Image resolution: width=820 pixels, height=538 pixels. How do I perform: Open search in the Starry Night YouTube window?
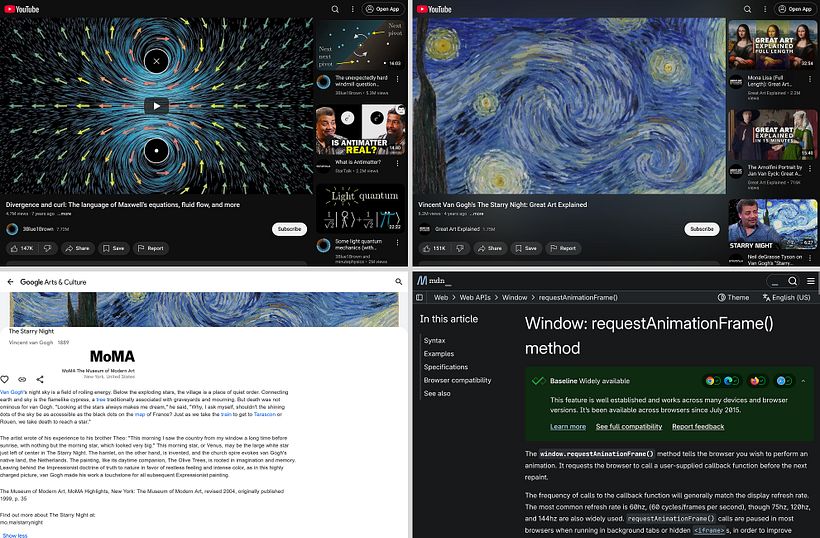click(748, 9)
